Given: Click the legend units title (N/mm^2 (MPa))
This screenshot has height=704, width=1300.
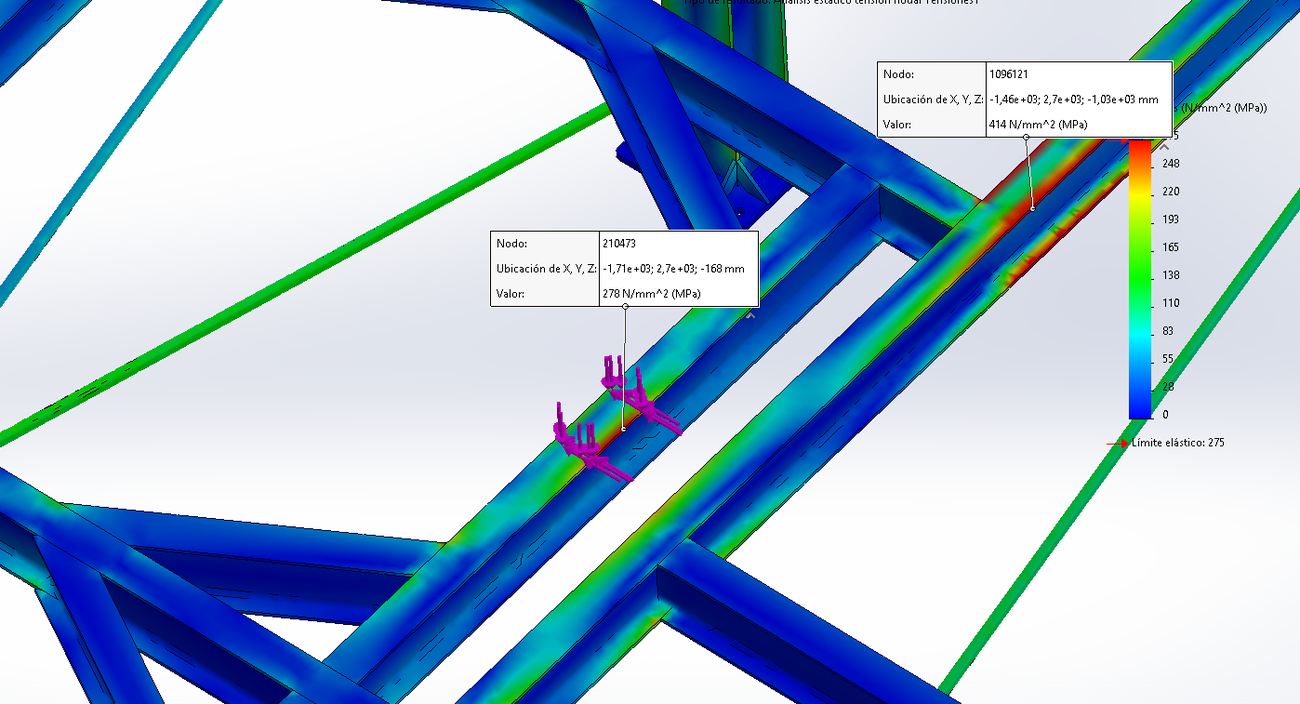Looking at the screenshot, I should [1224, 108].
